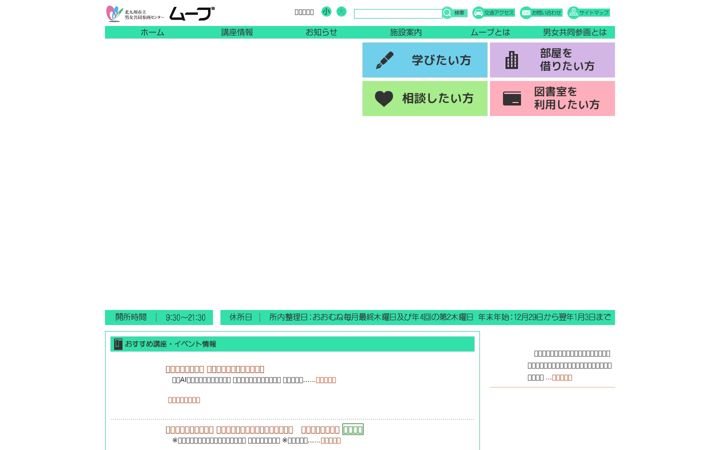Click the heart icon on 相談したい方
This screenshot has height=450, width=720.
384,98
